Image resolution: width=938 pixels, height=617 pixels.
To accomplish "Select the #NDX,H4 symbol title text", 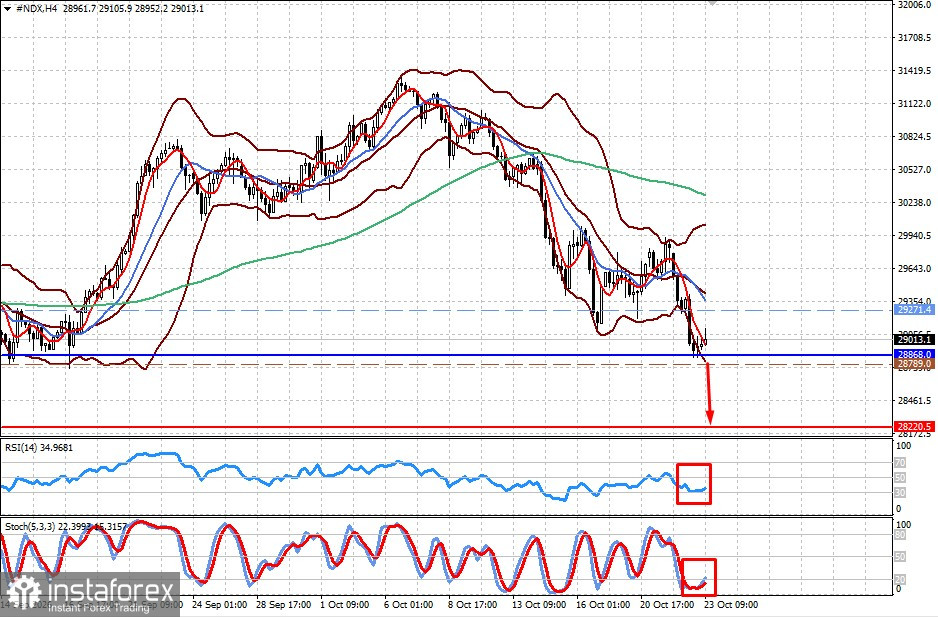I will coord(36,9).
